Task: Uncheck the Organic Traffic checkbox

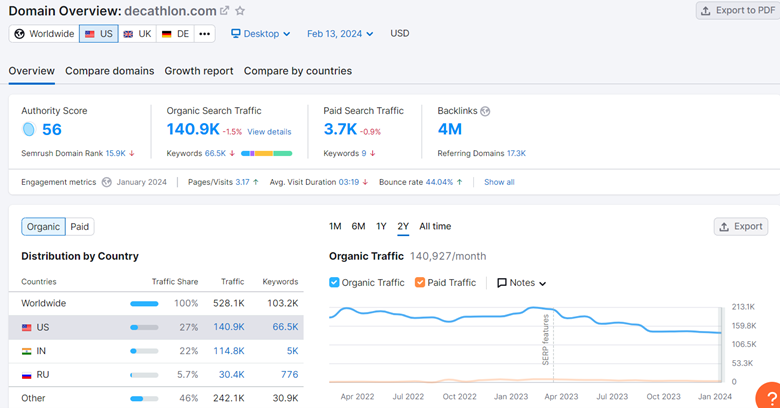Action: (334, 283)
